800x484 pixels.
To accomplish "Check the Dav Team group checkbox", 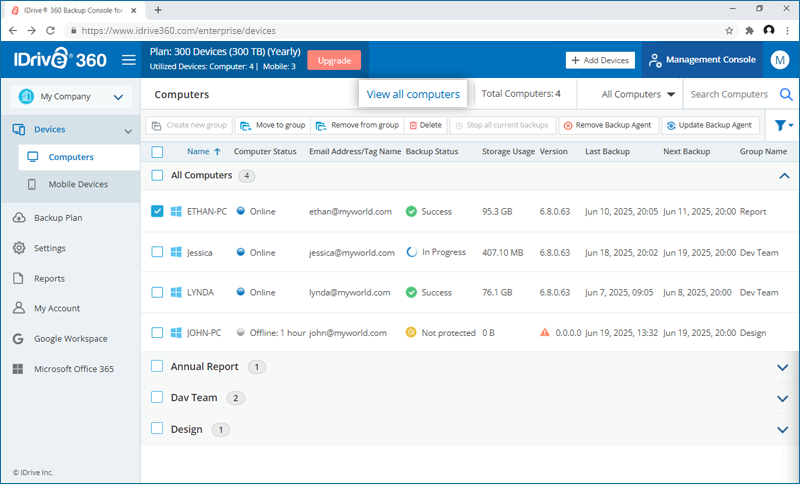I will pyautogui.click(x=157, y=397).
